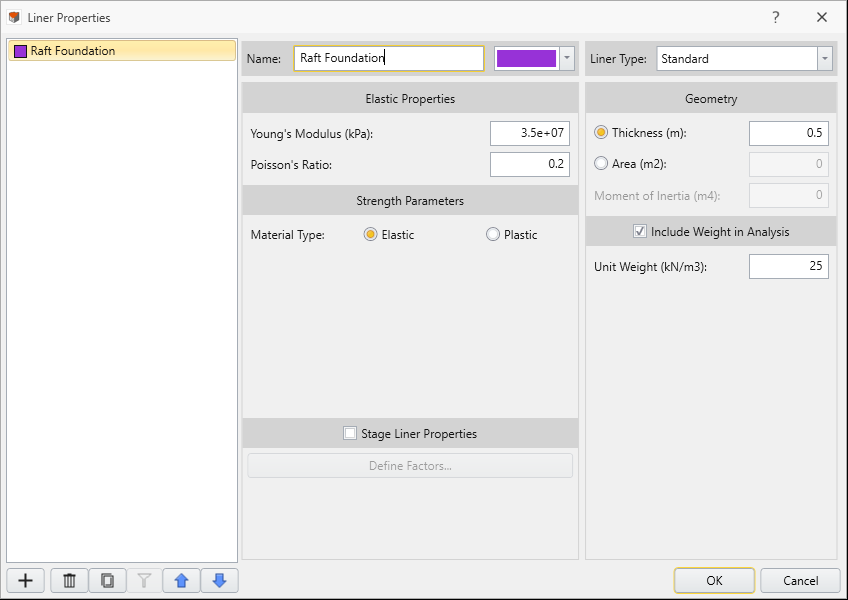Click the Young's Modulus (kPa) label
The height and width of the screenshot is (600, 848).
[x=312, y=134]
